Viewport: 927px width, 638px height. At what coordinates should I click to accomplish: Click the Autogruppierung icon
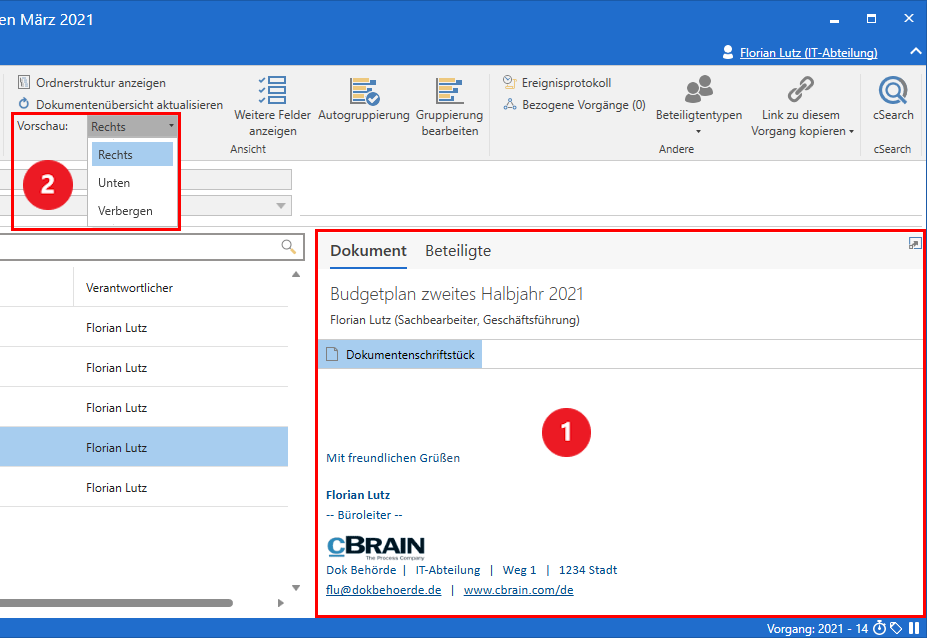(364, 91)
